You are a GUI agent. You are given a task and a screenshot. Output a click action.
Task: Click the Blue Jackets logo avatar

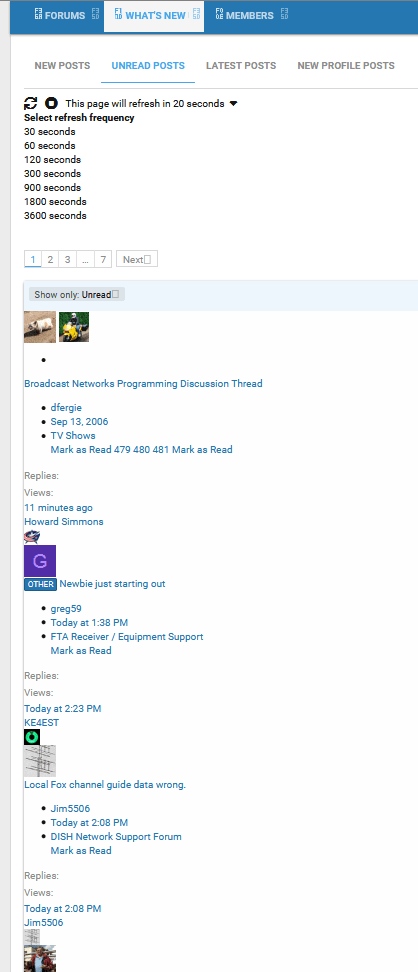click(32, 537)
